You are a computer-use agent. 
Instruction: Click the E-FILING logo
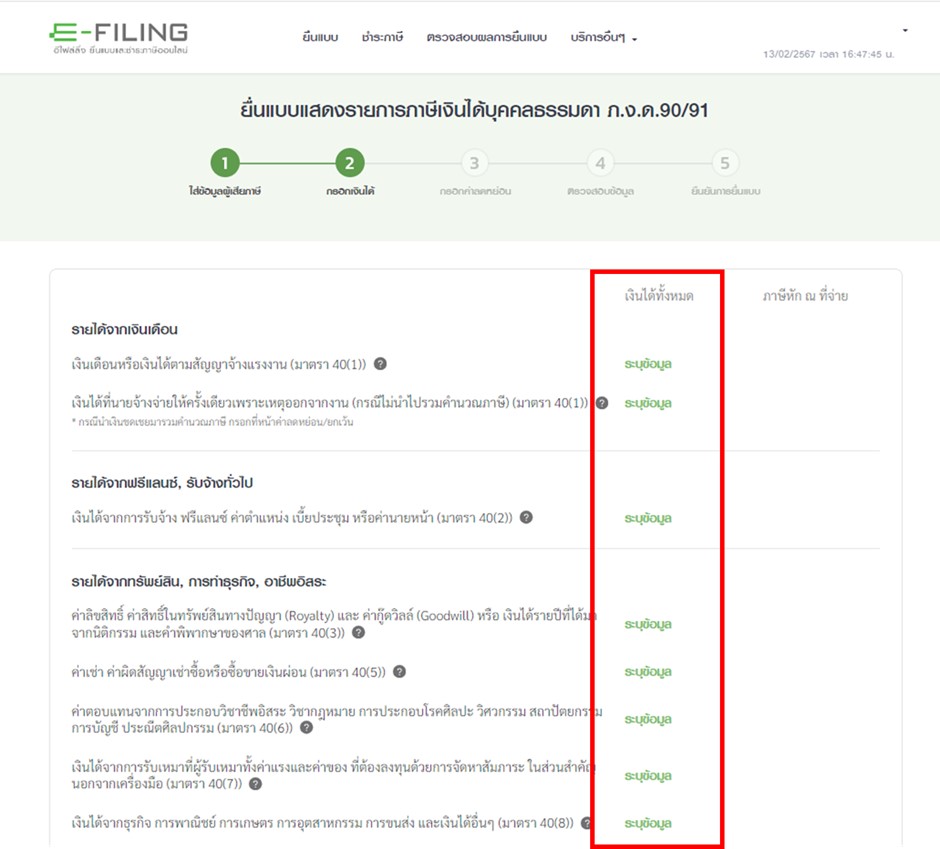pyautogui.click(x=119, y=38)
